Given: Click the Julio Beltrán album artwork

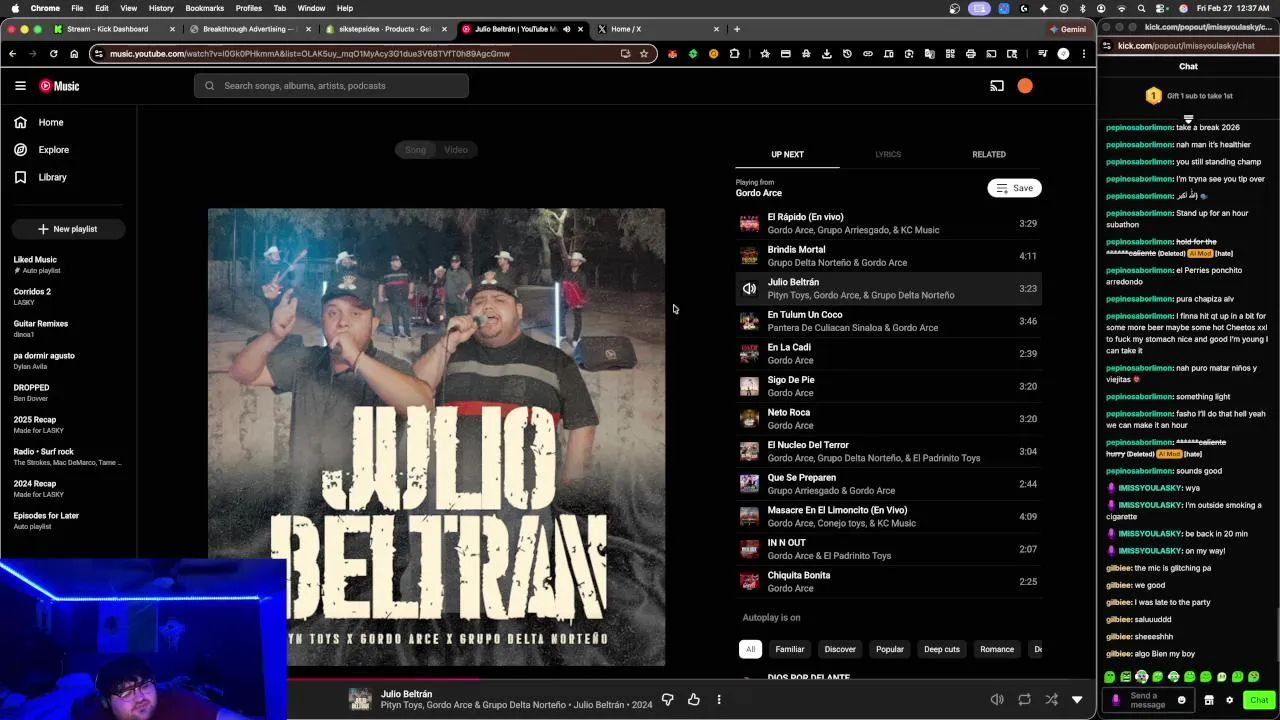Looking at the screenshot, I should click(436, 437).
